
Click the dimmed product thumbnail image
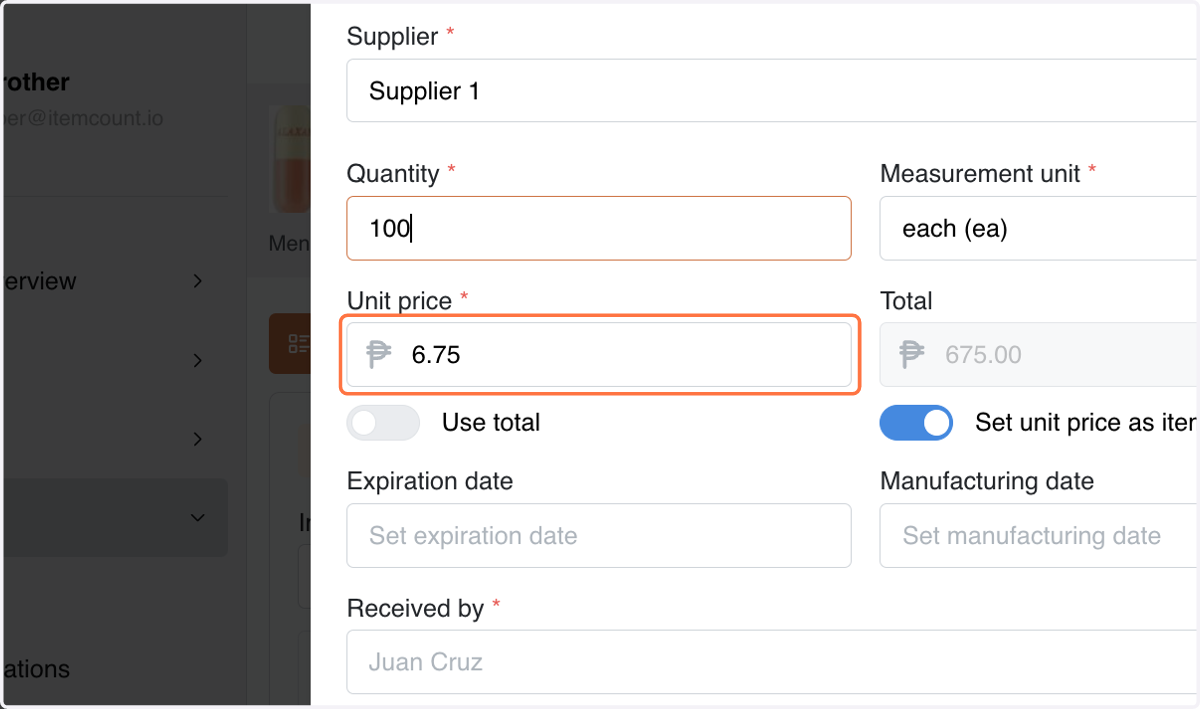tap(290, 160)
